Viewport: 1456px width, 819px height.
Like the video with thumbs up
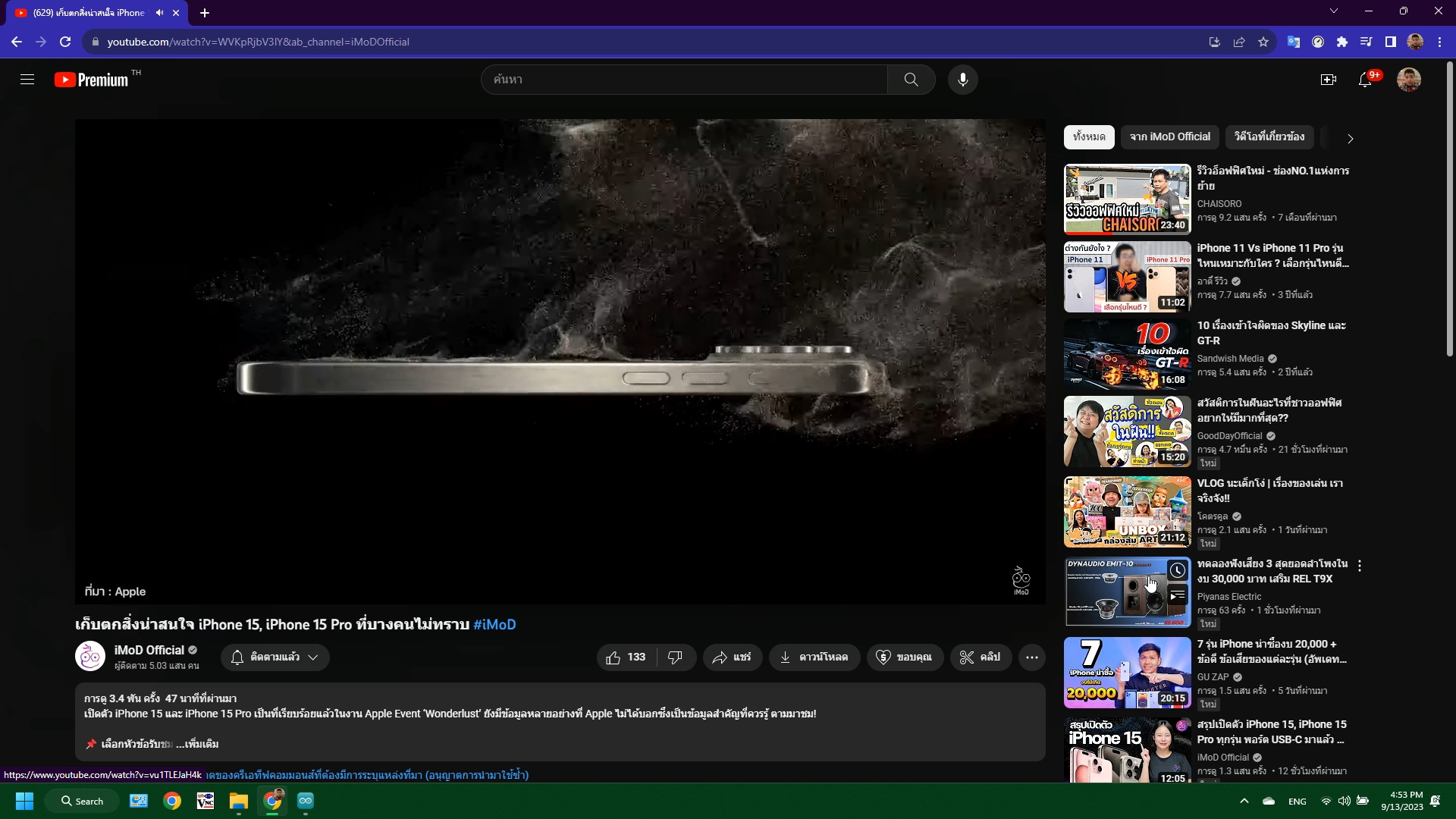626,657
